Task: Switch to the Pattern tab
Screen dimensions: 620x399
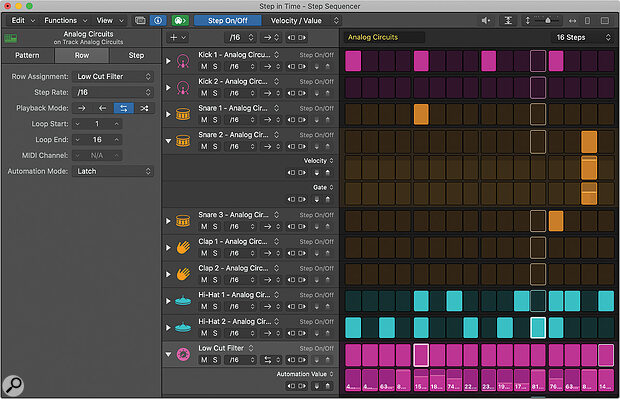Action: click(x=27, y=55)
